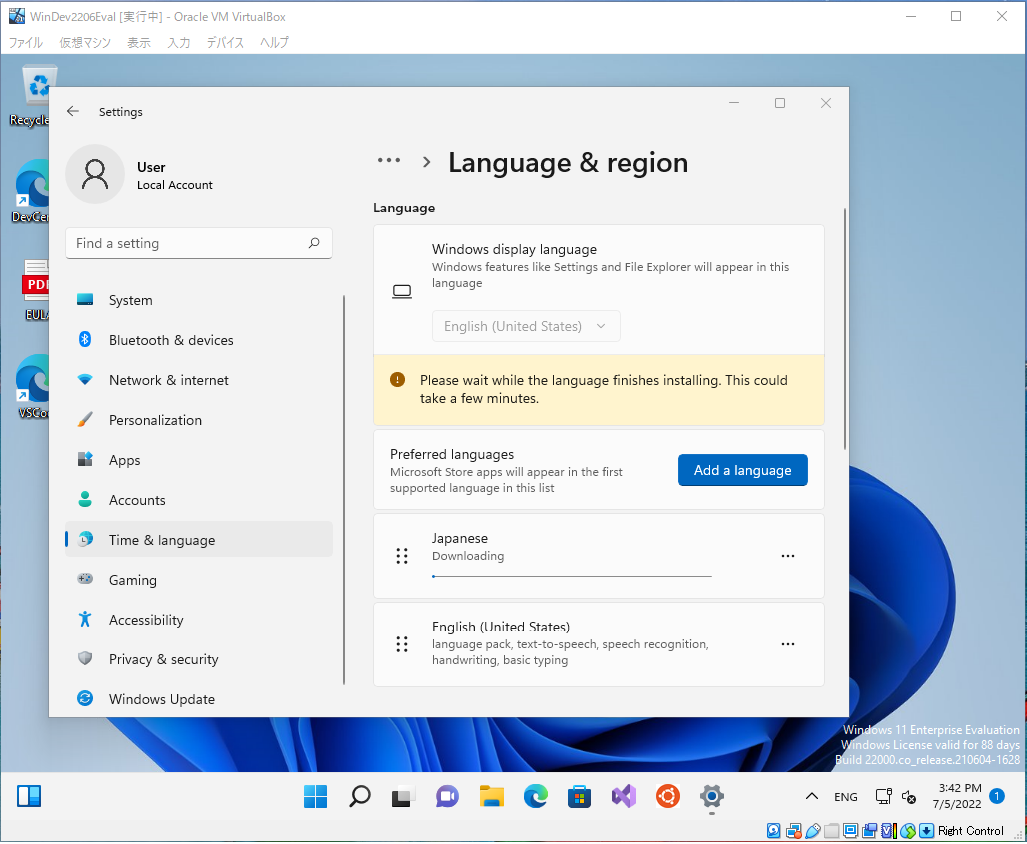Launch Microsoft Edge from the taskbar

point(536,796)
